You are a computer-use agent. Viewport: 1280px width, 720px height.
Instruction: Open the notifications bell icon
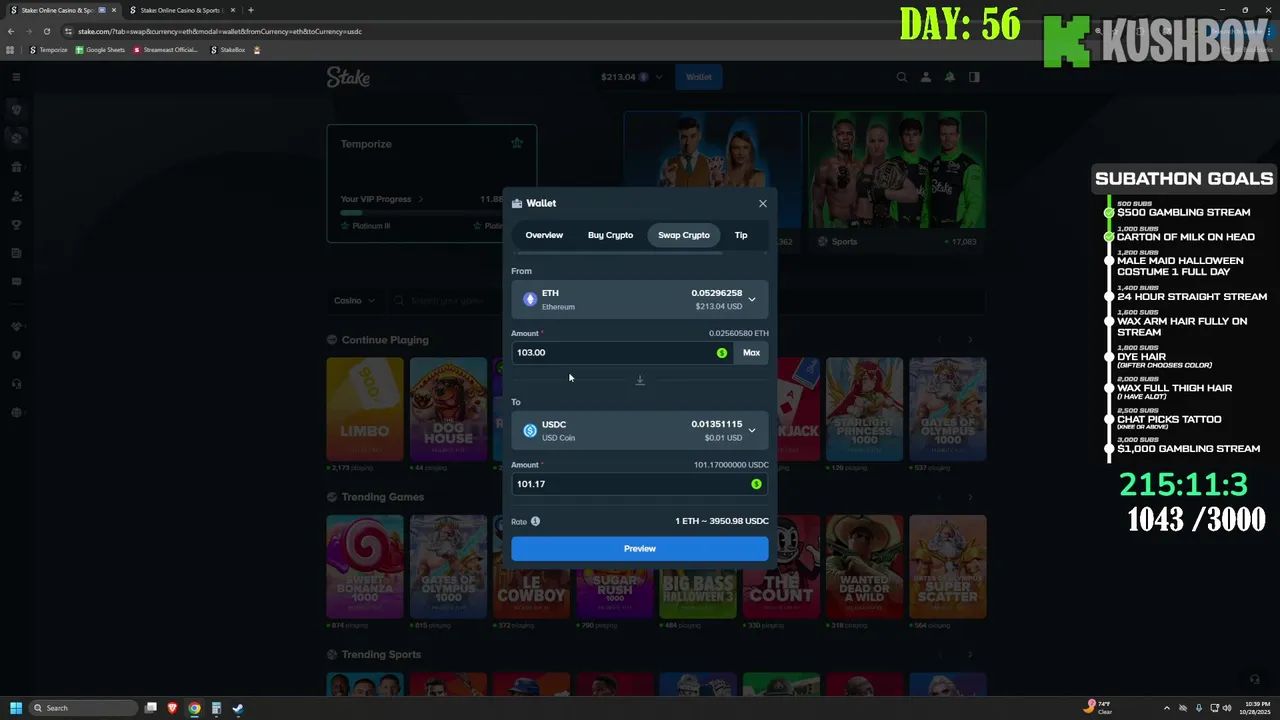[x=950, y=77]
